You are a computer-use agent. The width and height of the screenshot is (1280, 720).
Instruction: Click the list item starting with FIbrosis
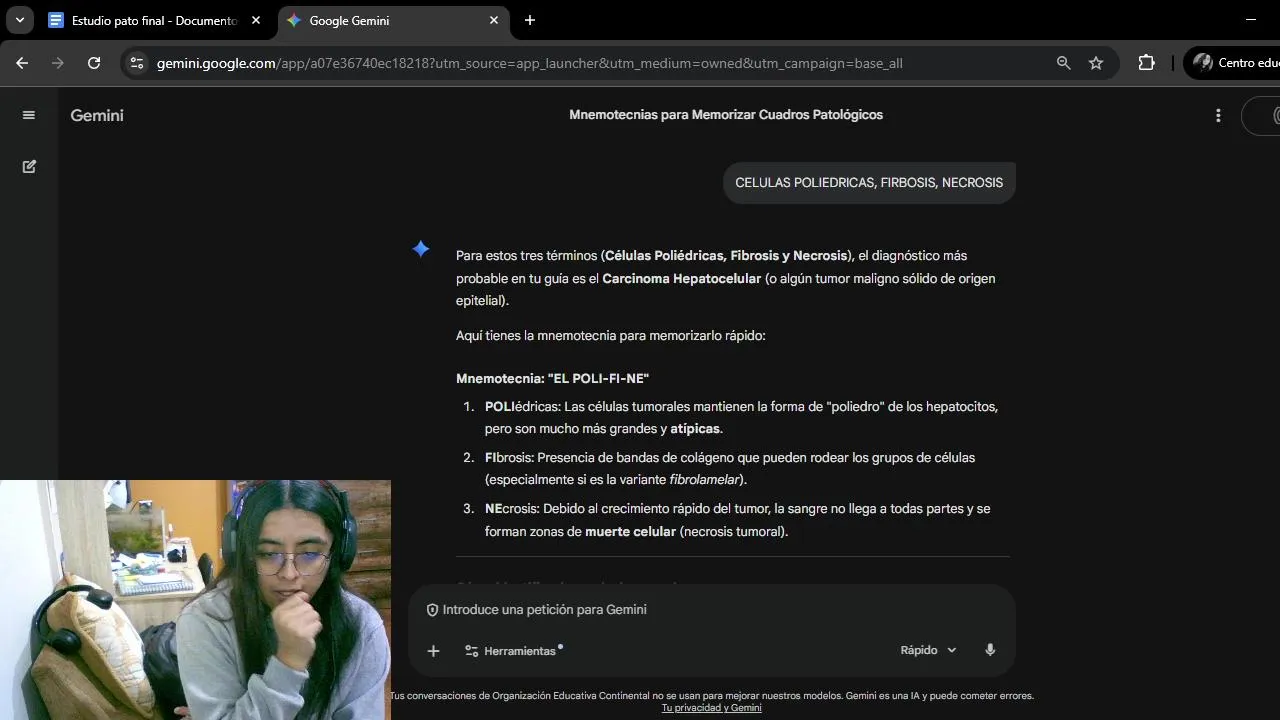pos(730,468)
